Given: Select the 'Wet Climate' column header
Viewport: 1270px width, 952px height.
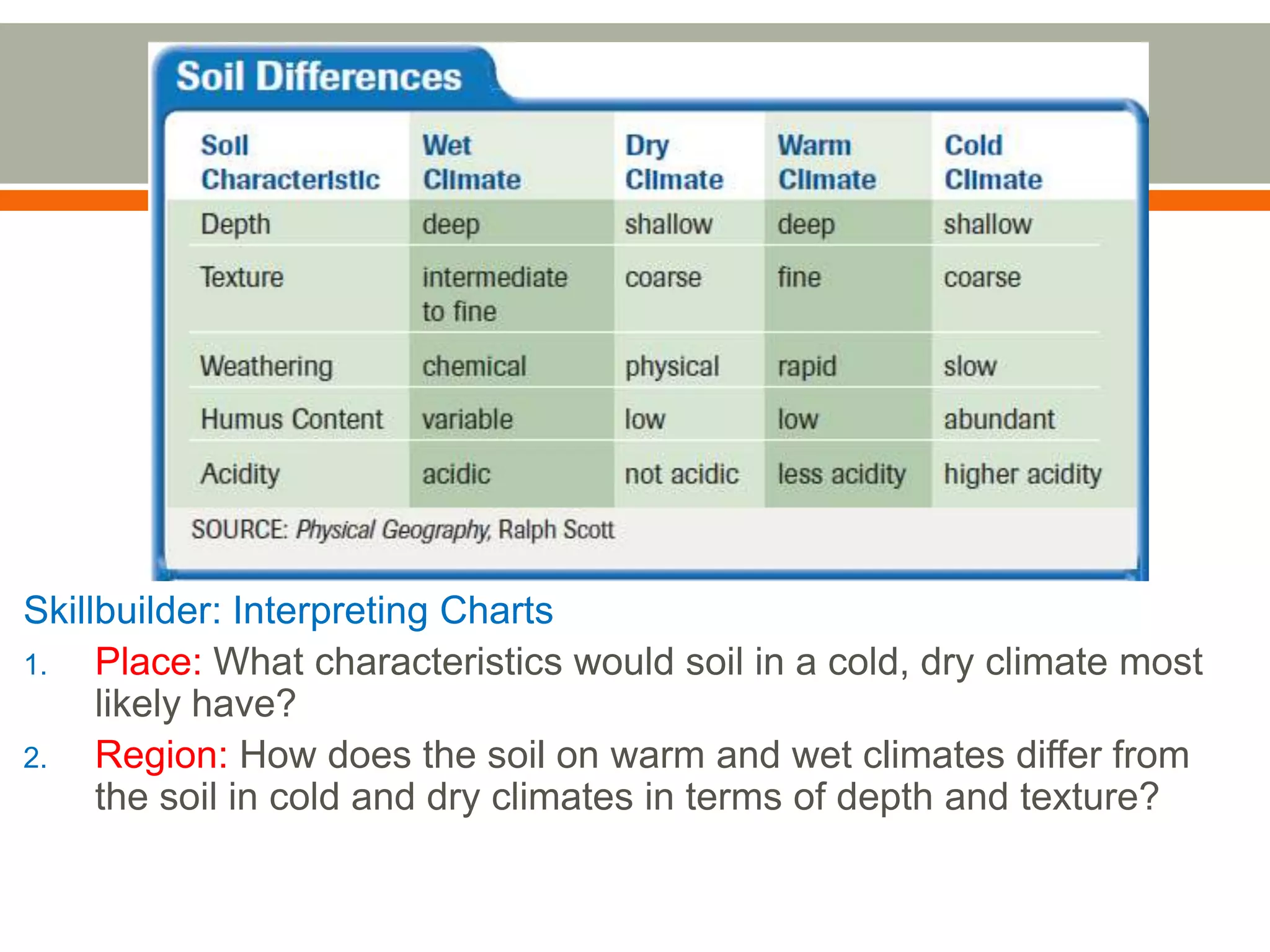Looking at the screenshot, I should [x=471, y=162].
